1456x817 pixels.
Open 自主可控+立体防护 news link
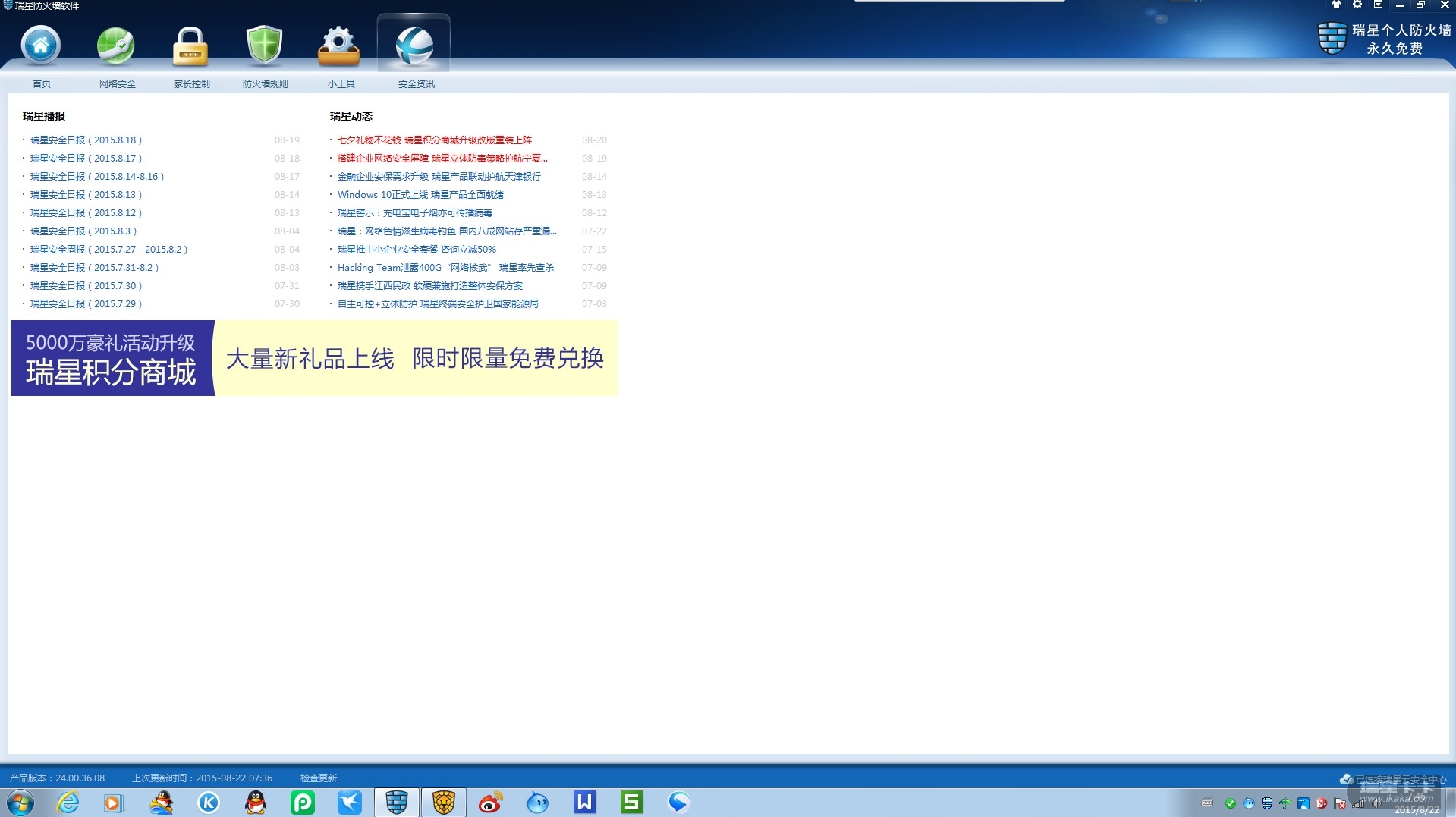[438, 304]
